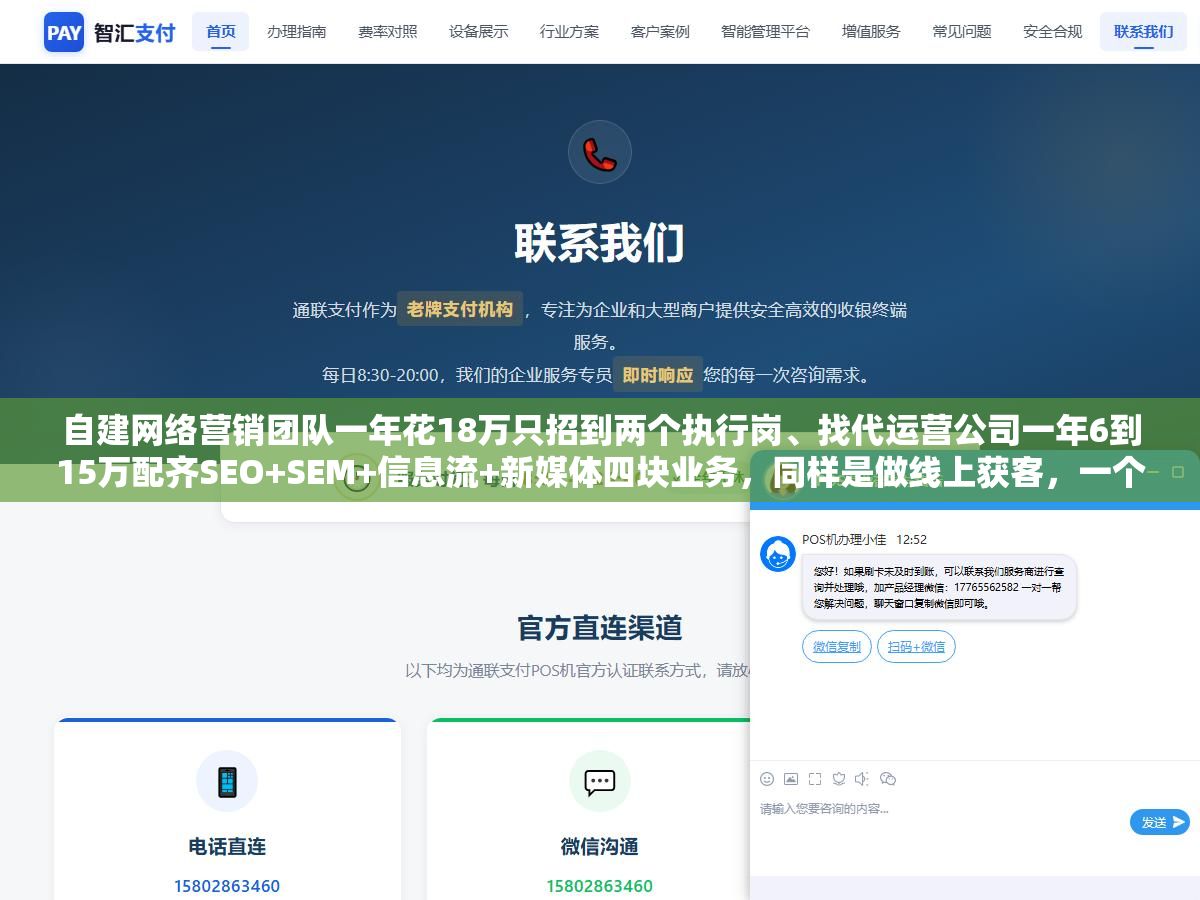1200x900 pixels.
Task: Click the 微信沟通 card title
Action: pyautogui.click(x=600, y=846)
